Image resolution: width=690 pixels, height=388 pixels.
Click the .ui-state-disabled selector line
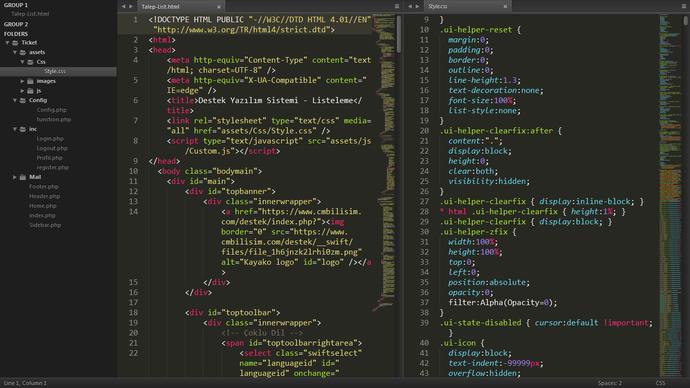coord(546,323)
